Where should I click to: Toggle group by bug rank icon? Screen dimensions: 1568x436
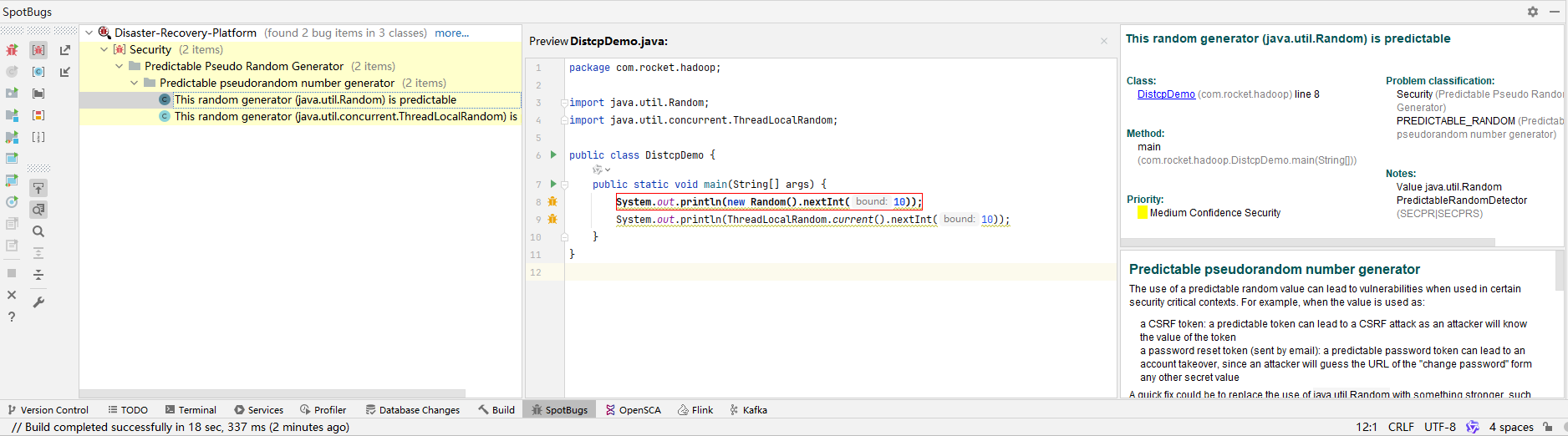pos(38,137)
